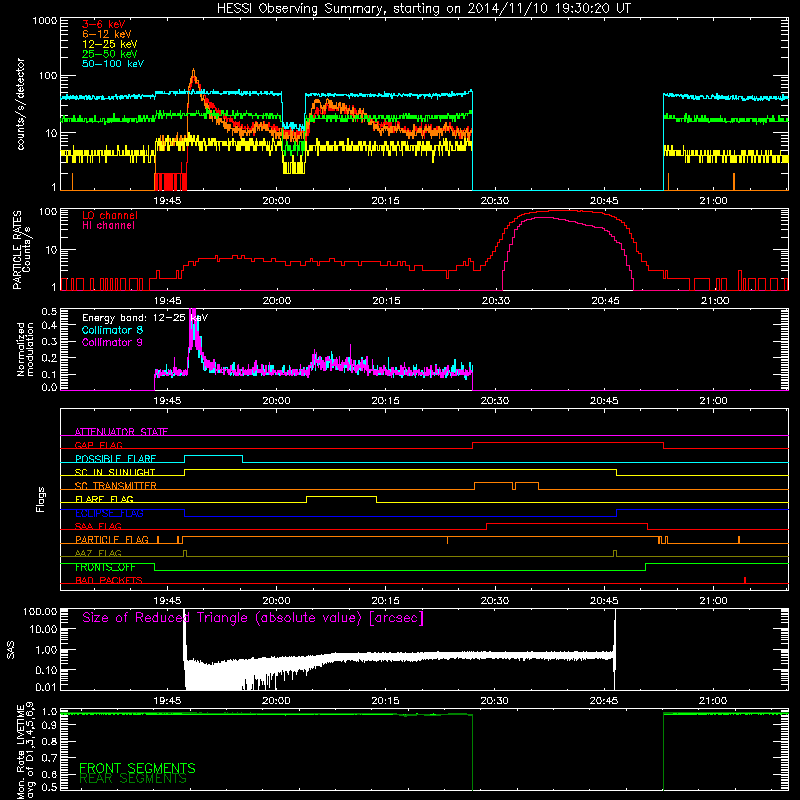
Task: Select the orange 6-12 keV legend entry
Action: [106, 34]
